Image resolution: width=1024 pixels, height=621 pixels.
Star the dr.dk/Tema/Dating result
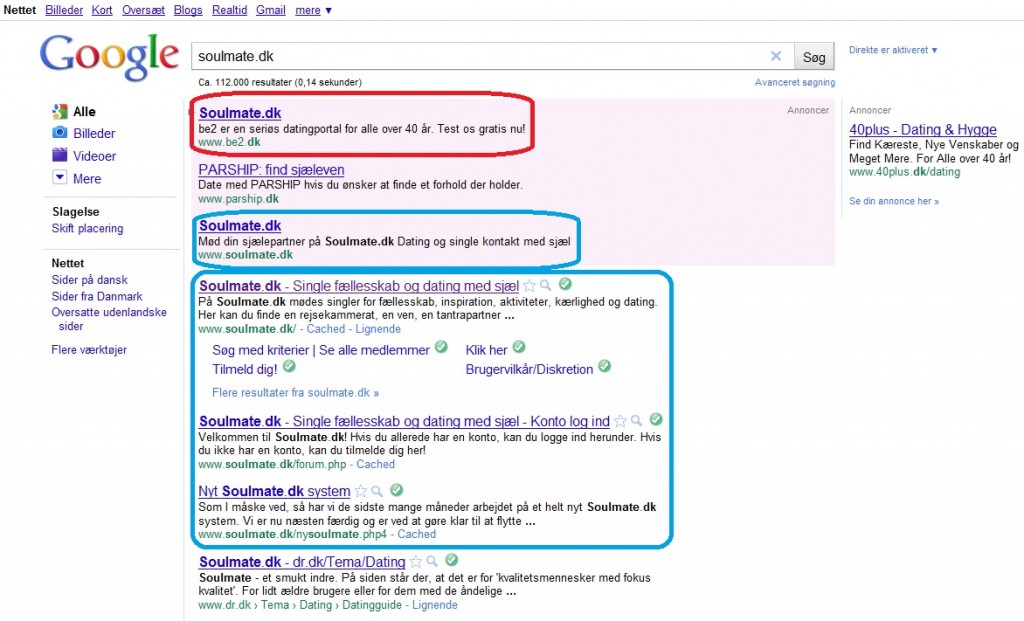415,562
